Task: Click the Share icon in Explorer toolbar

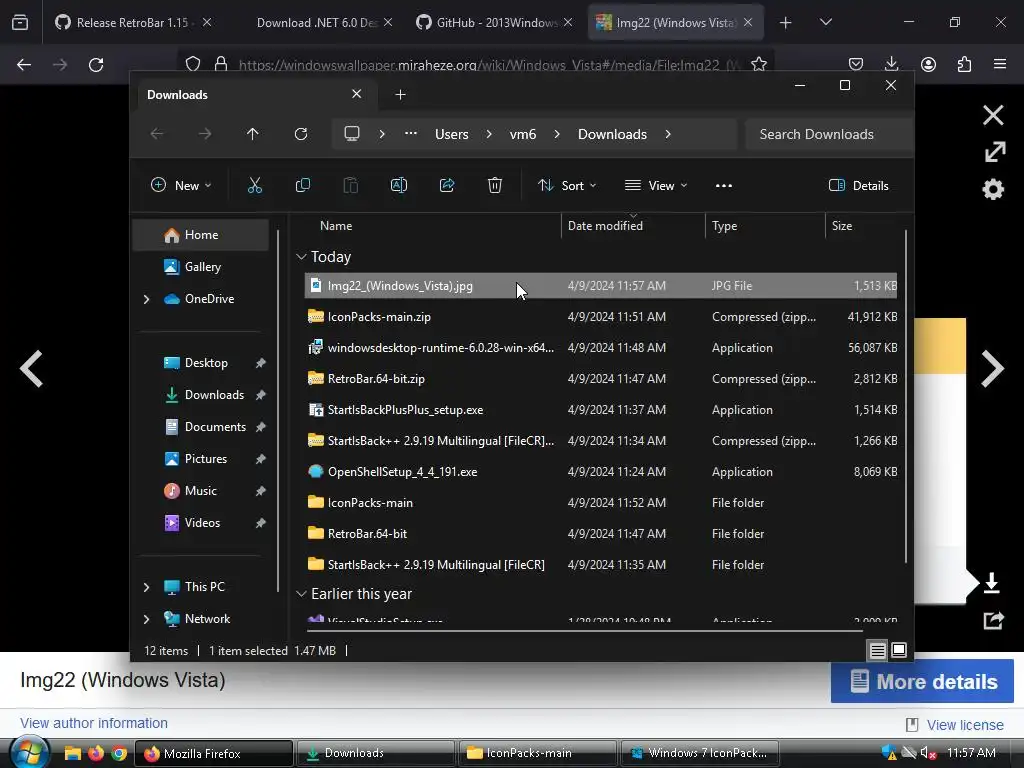Action: [x=447, y=185]
